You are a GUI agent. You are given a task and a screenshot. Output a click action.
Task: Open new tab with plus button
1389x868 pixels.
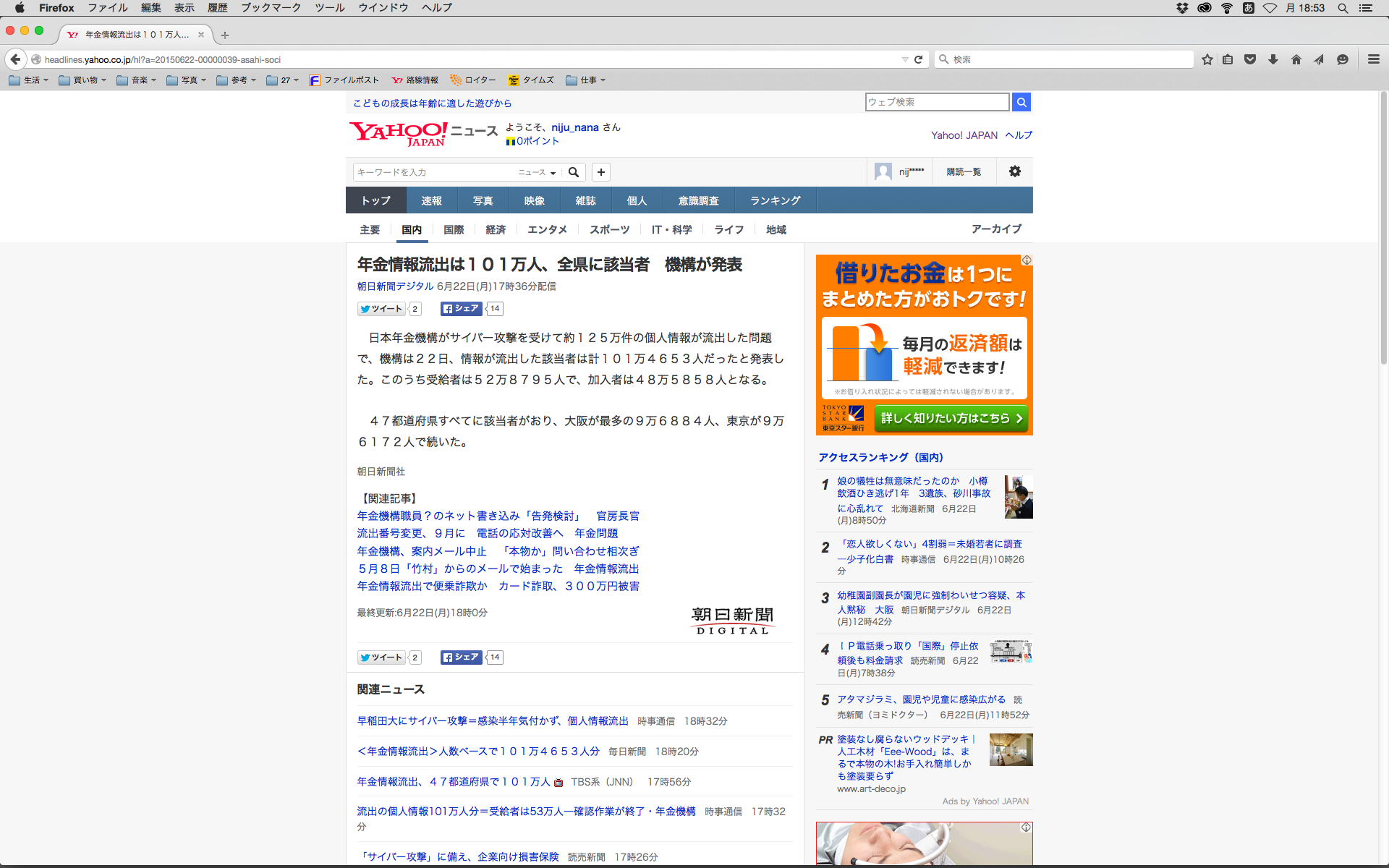[225, 35]
